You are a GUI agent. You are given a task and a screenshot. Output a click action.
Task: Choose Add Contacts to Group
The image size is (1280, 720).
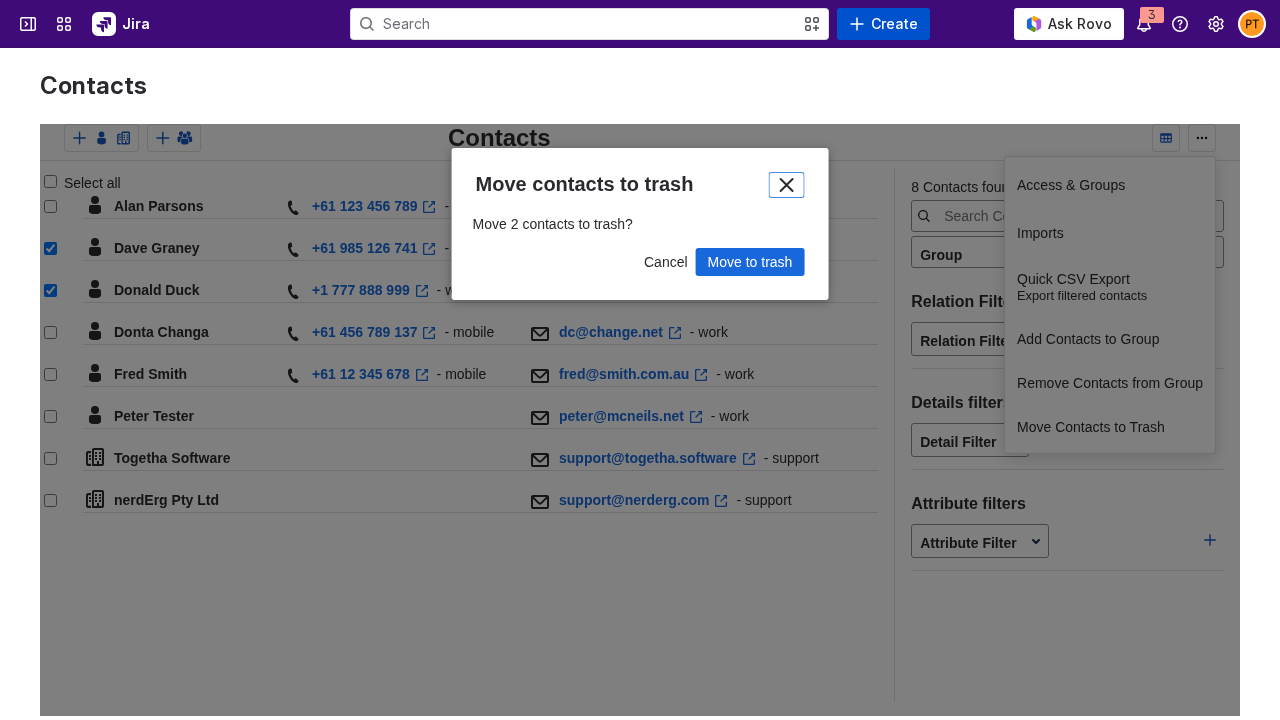coord(1110,339)
